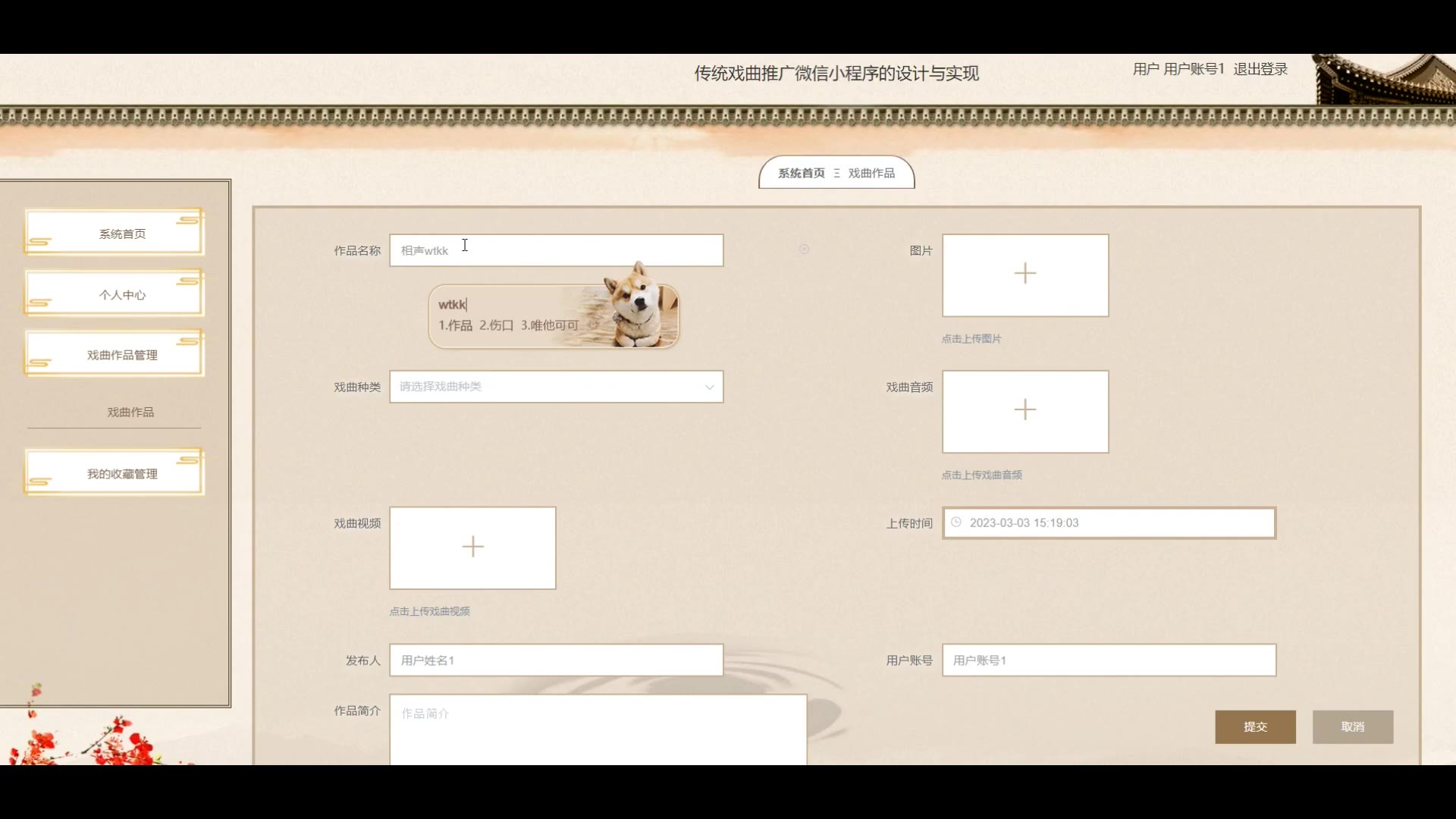Click the clock icon in upload time field
1456x819 pixels.
click(x=956, y=522)
